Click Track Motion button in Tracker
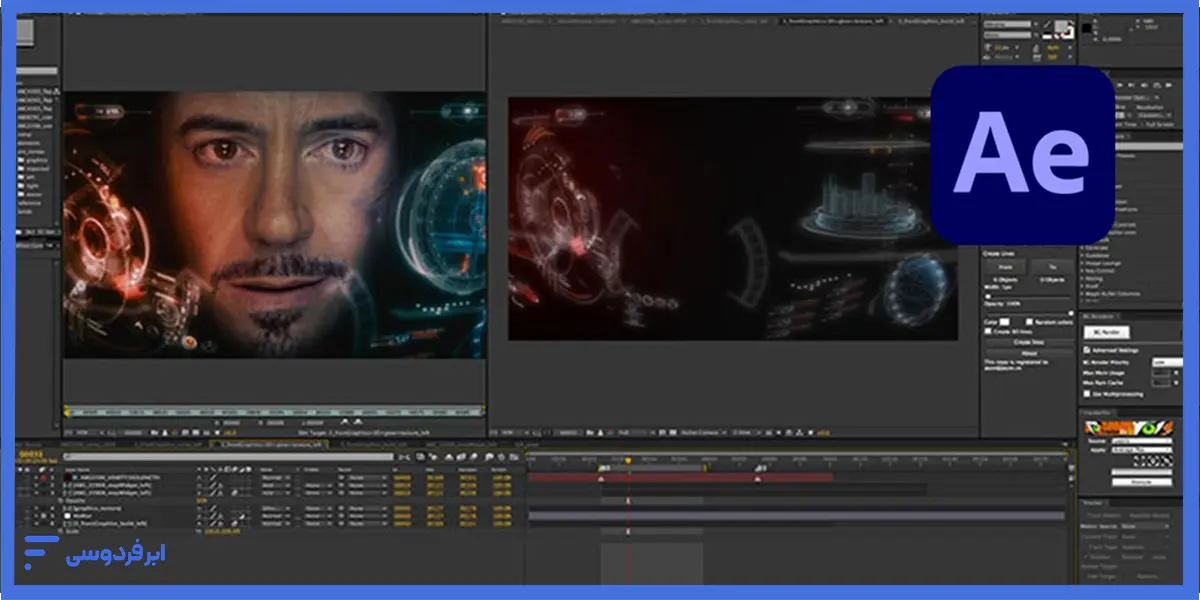 (1103, 516)
